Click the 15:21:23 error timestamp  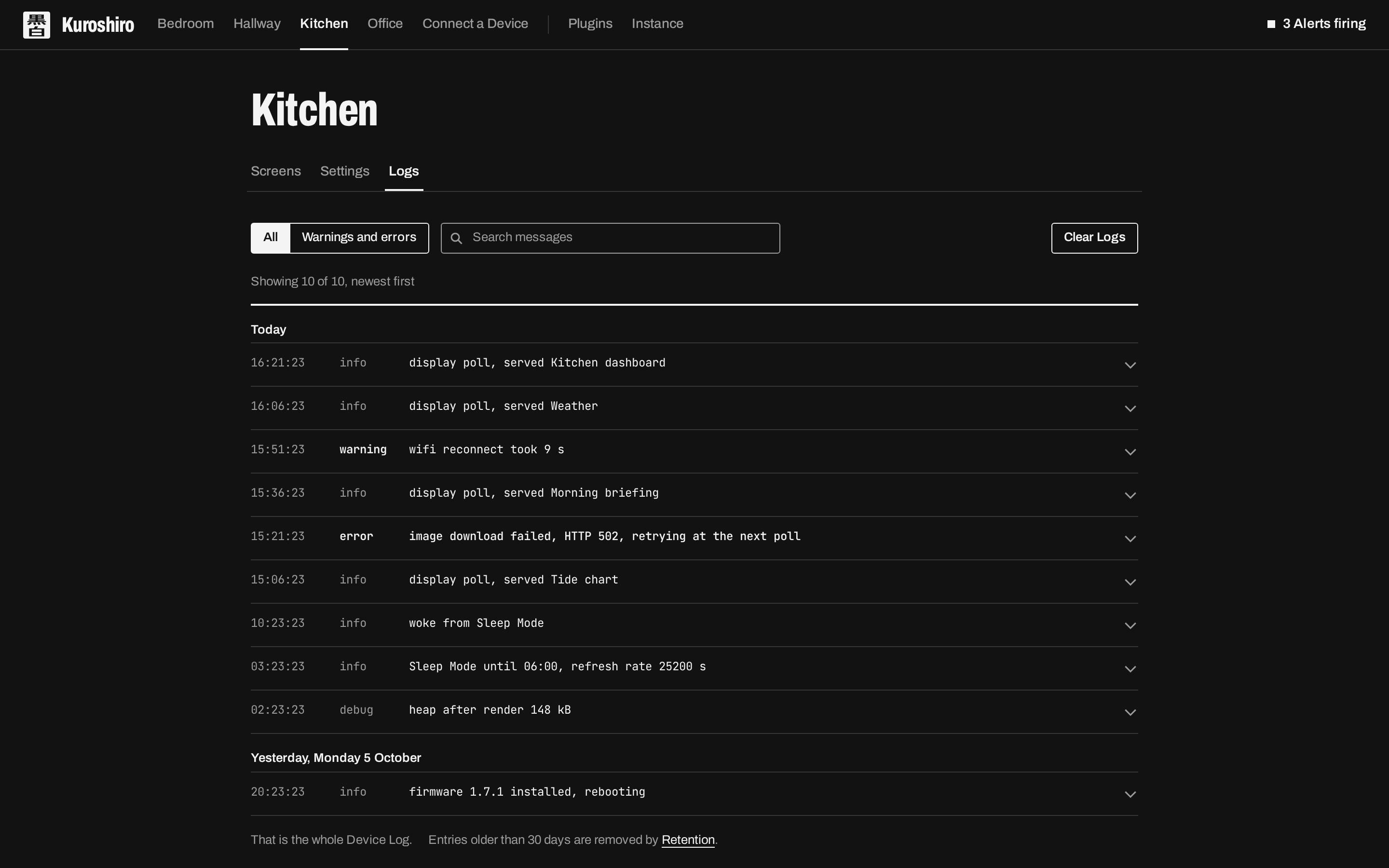point(277,536)
